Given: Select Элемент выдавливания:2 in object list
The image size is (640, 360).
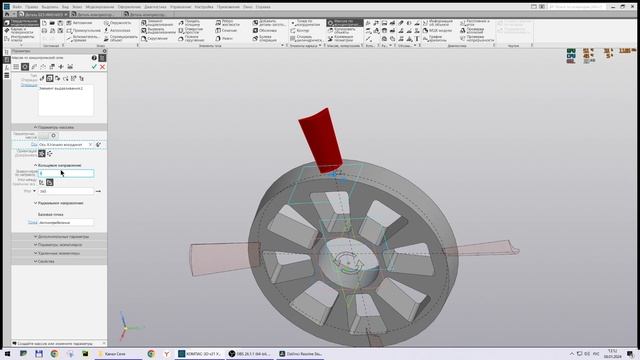Looking at the screenshot, I should [61, 88].
